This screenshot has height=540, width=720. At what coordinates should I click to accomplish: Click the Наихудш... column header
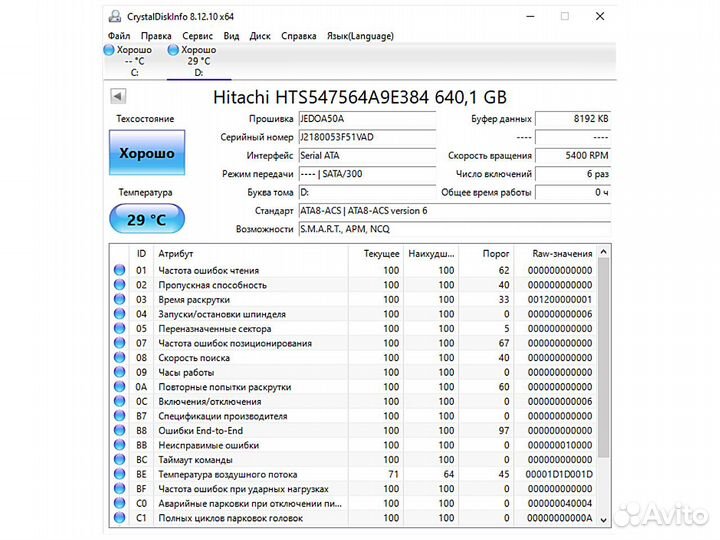[x=431, y=253]
